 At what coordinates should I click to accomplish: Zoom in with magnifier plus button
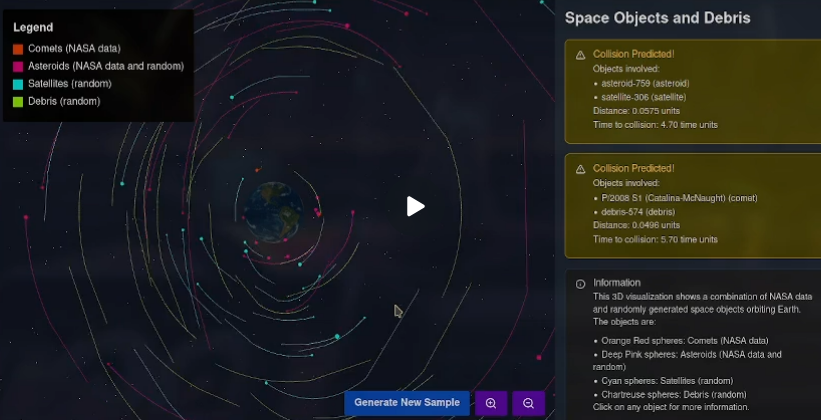click(x=491, y=403)
